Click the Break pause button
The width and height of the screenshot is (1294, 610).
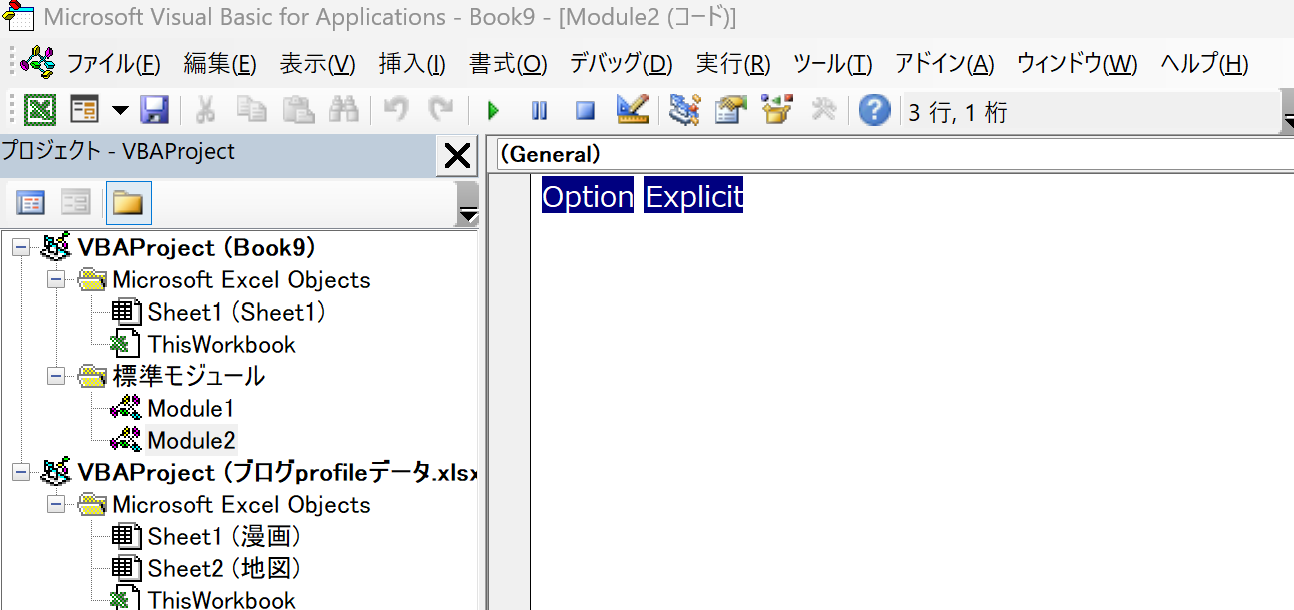coord(539,110)
